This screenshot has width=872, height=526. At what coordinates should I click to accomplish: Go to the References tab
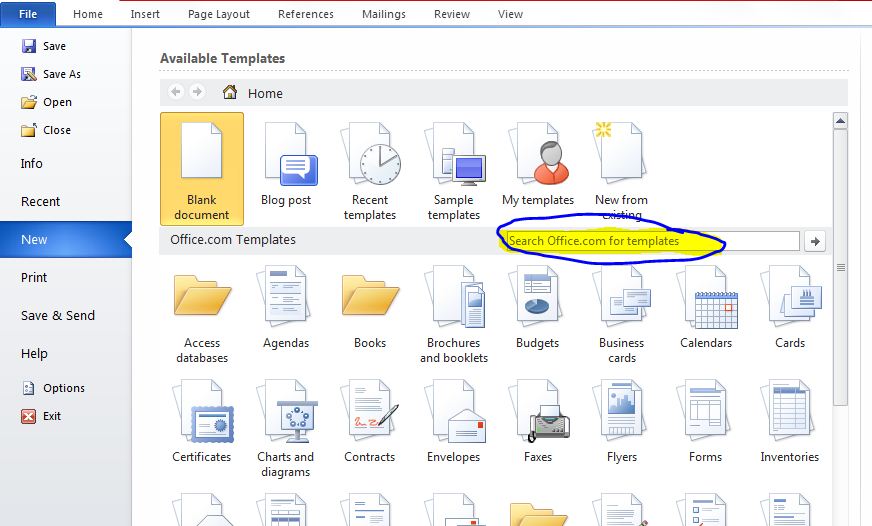(x=306, y=14)
